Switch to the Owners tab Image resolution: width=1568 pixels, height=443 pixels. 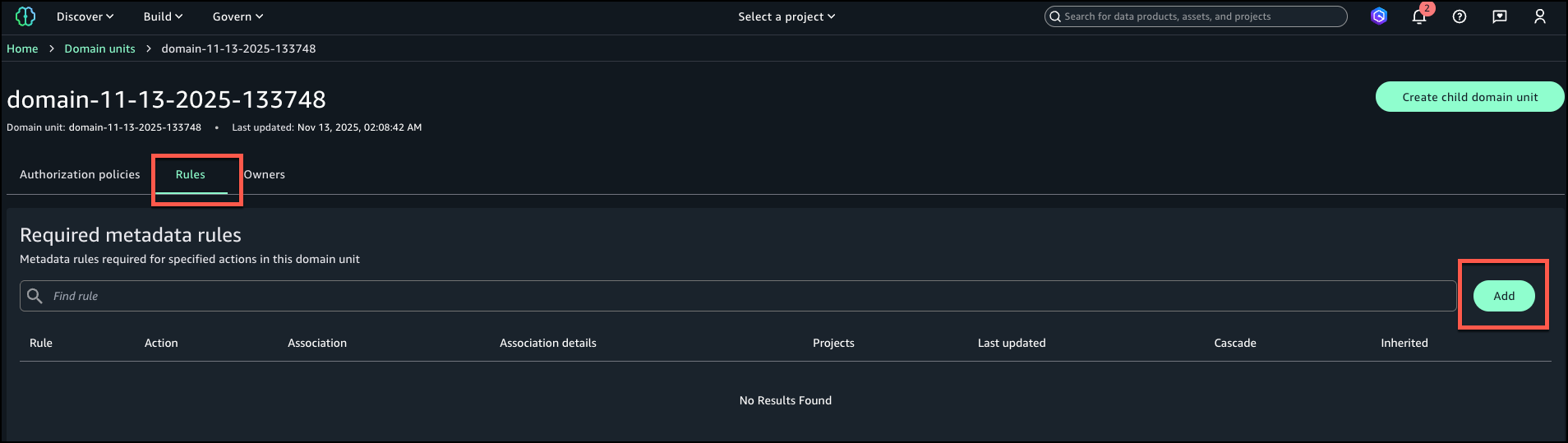265,174
